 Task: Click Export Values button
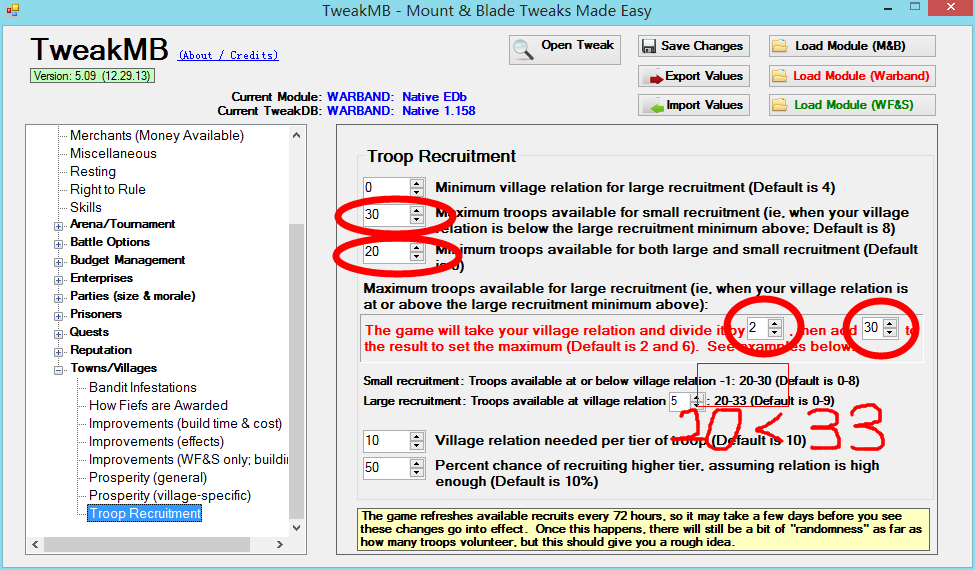point(693,76)
